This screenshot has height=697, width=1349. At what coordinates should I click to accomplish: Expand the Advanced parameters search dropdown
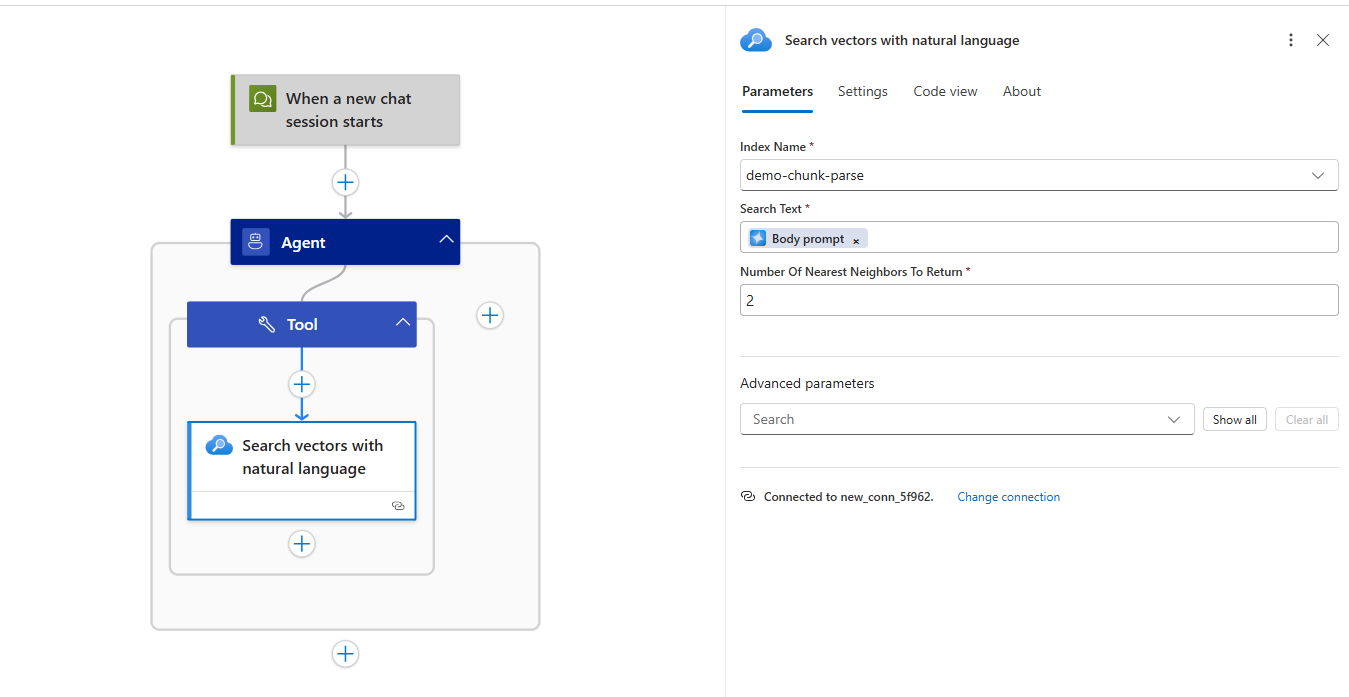1174,419
